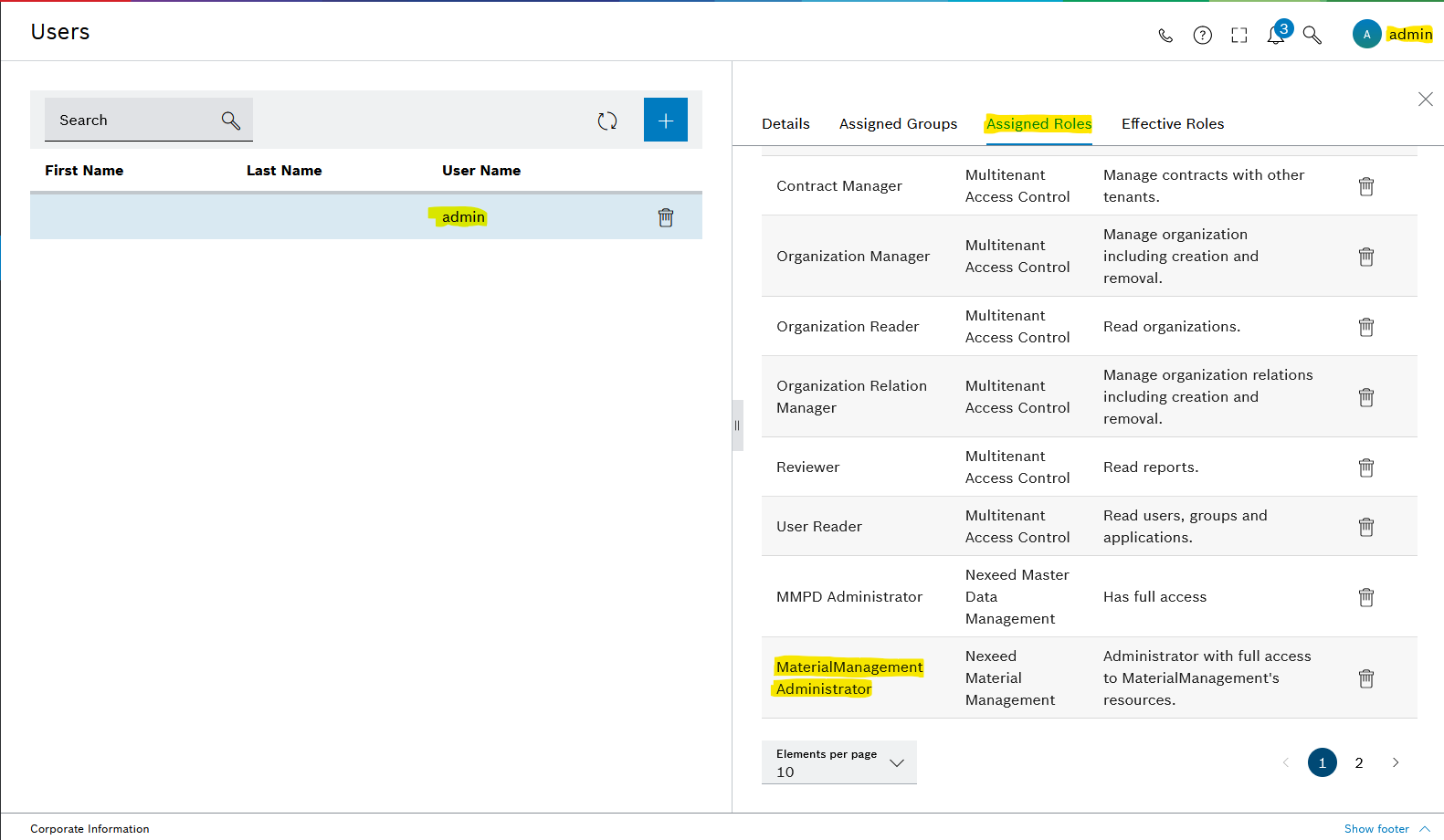Click 'Read users, groups and applications.' text
This screenshot has height=840, width=1444.
click(1185, 527)
